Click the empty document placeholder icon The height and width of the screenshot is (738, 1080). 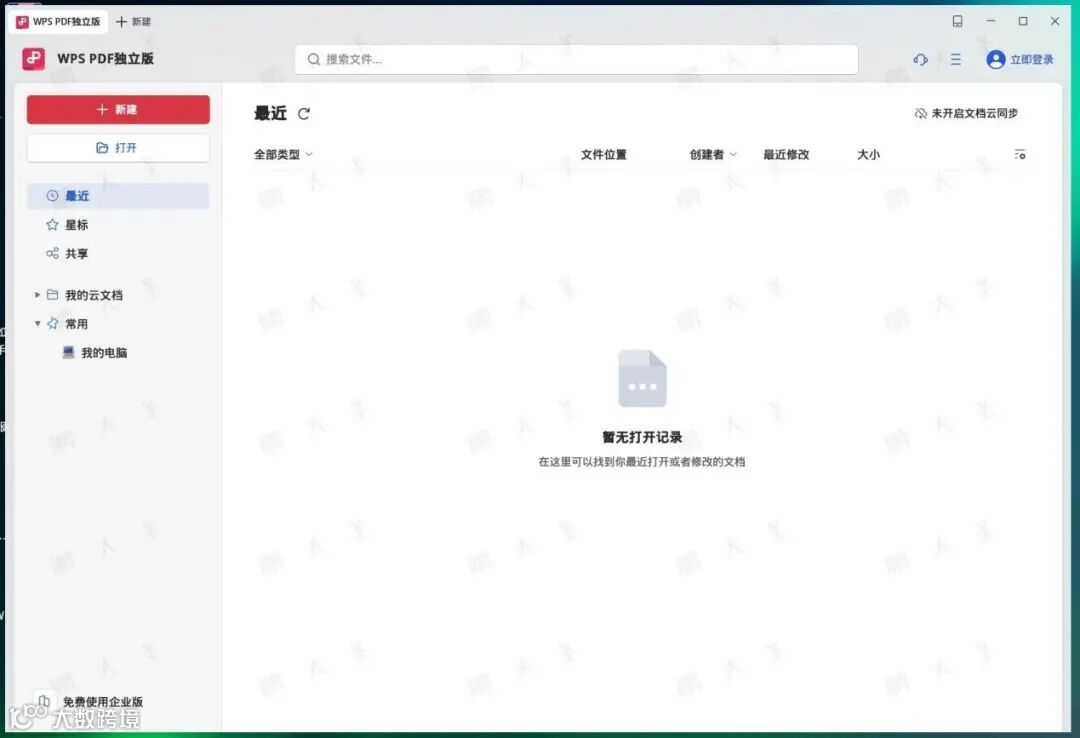tap(642, 378)
